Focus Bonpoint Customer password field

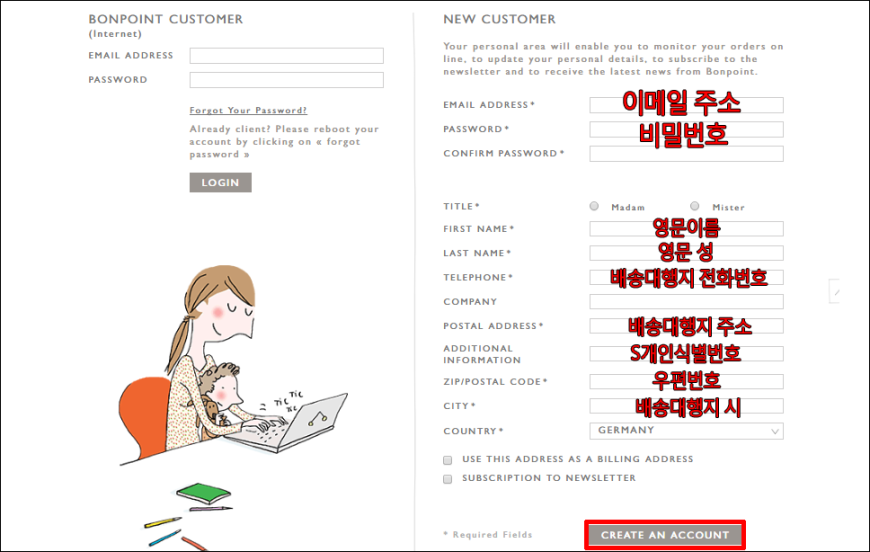[286, 80]
